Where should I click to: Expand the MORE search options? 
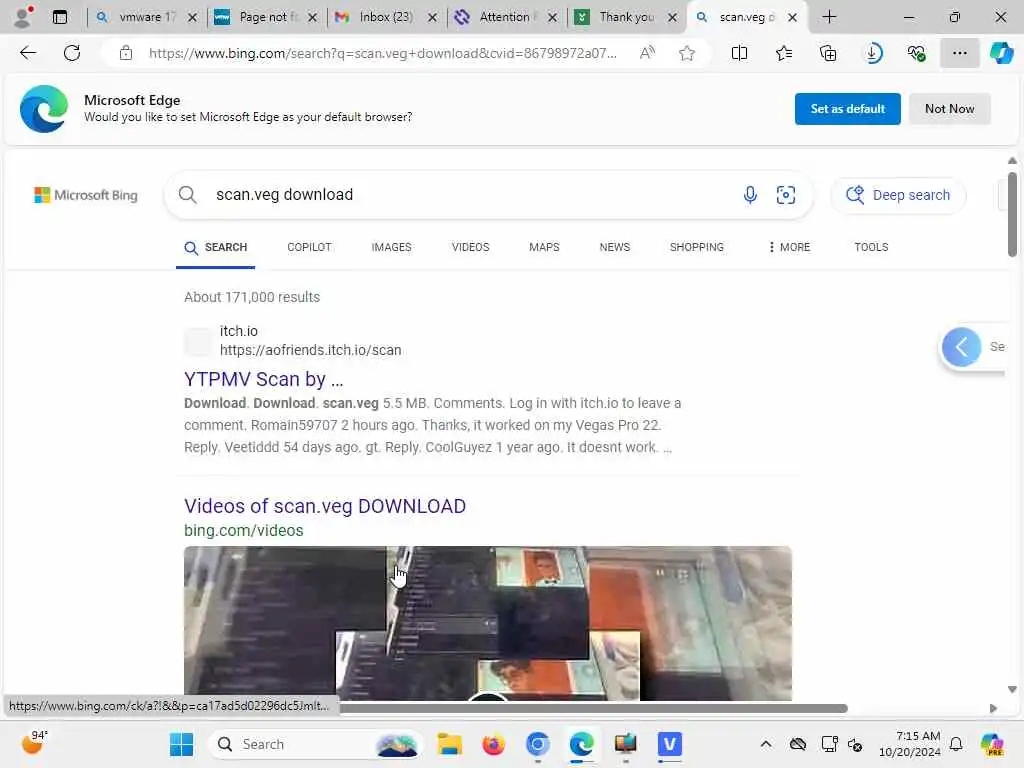point(789,248)
